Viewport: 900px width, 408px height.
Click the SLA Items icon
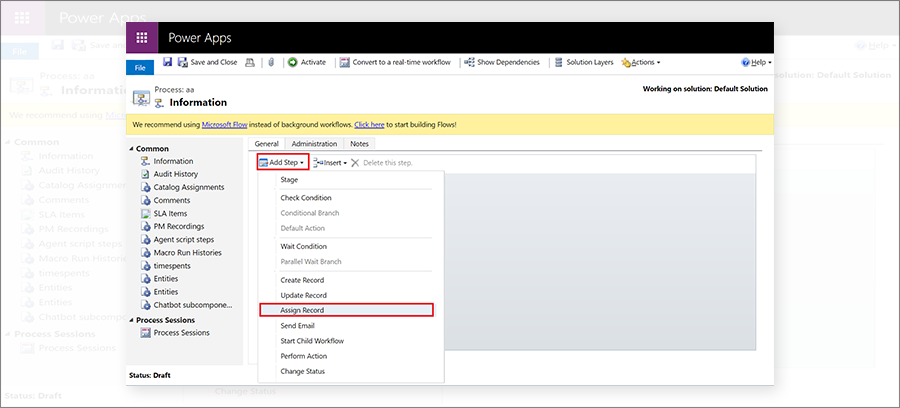[145, 213]
